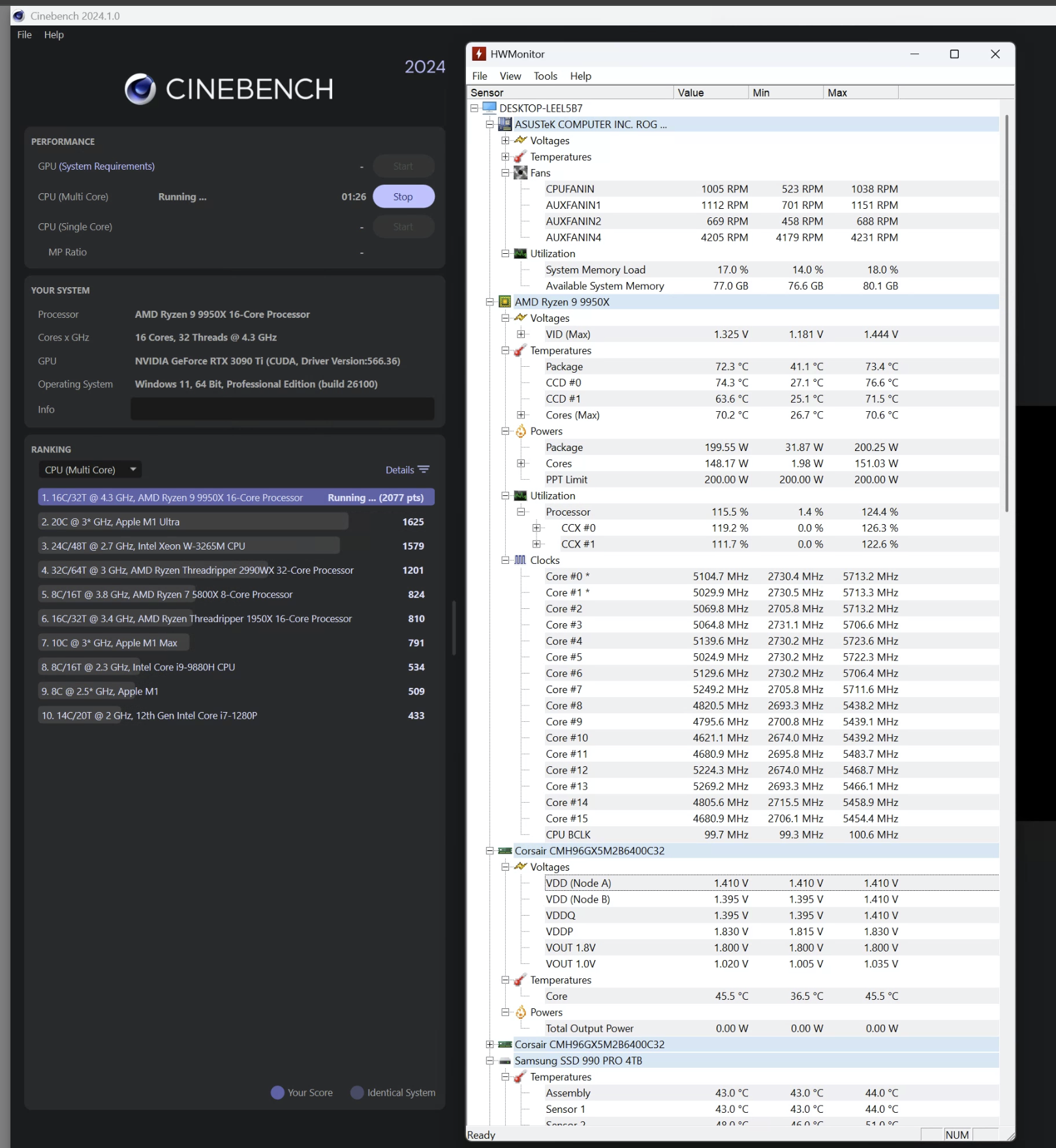Screen dimensions: 1056x1148
Task: Expand the motherboard Temperatures node
Action: (x=505, y=157)
